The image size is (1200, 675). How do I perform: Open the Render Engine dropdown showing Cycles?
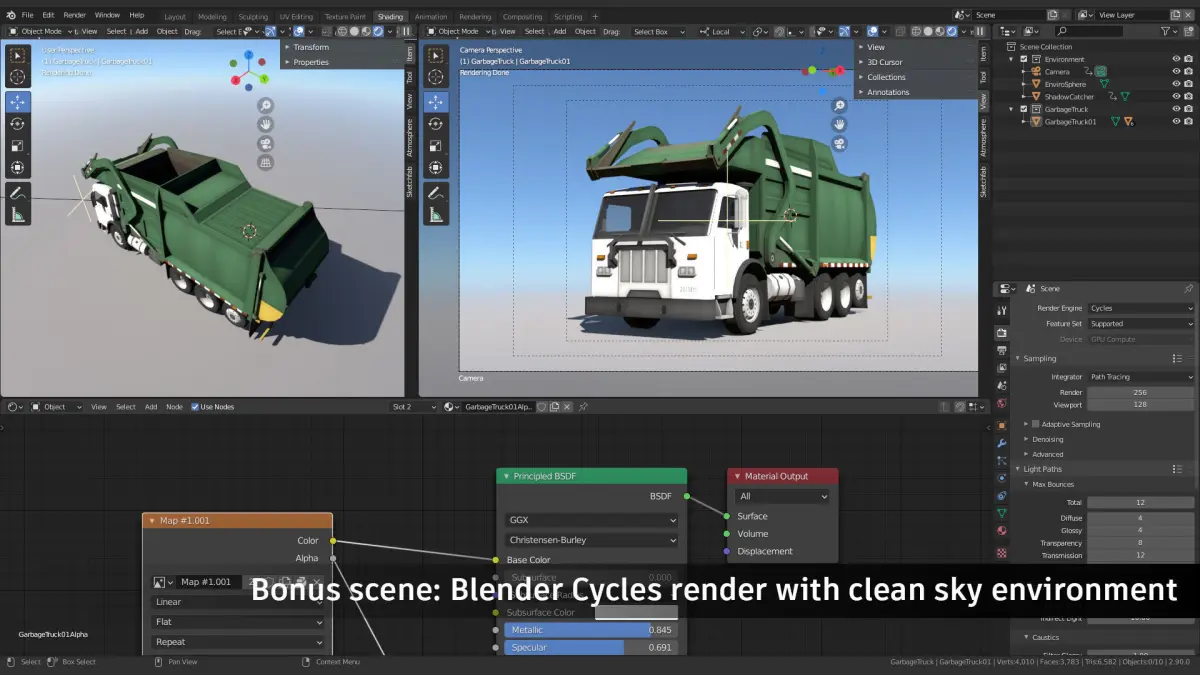(1141, 308)
